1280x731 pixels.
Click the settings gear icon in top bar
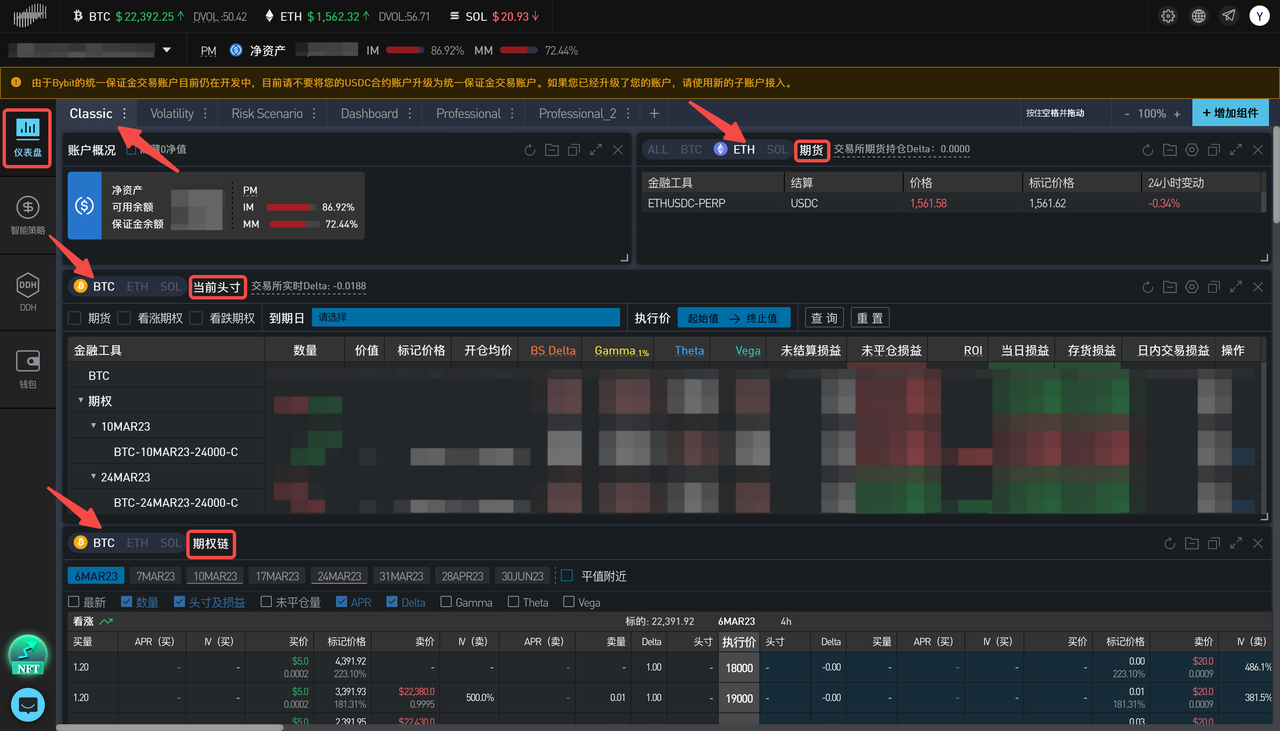click(1168, 16)
